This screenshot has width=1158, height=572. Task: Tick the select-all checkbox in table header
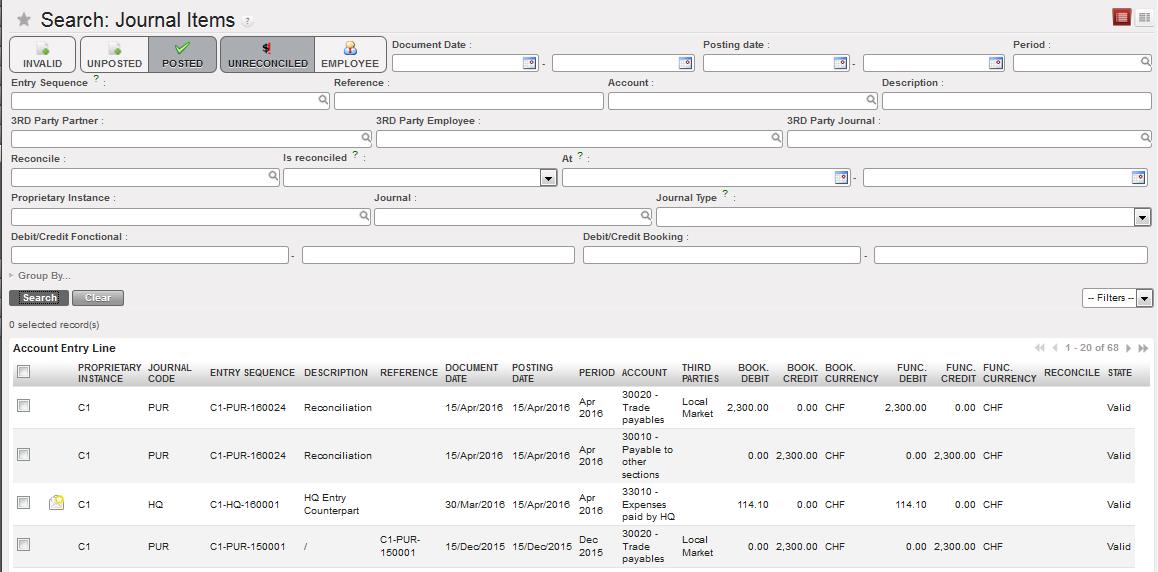coord(24,372)
